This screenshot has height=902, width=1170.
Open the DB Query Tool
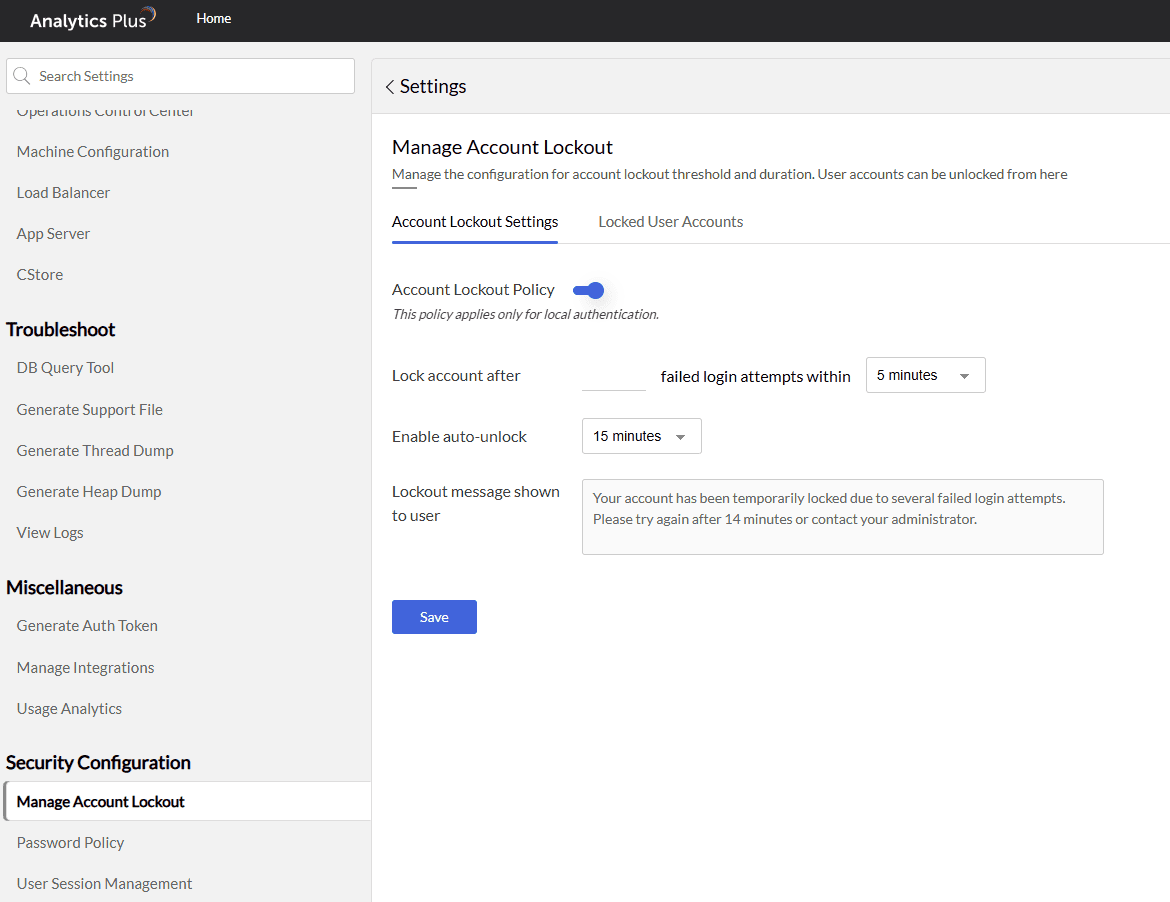(x=65, y=368)
